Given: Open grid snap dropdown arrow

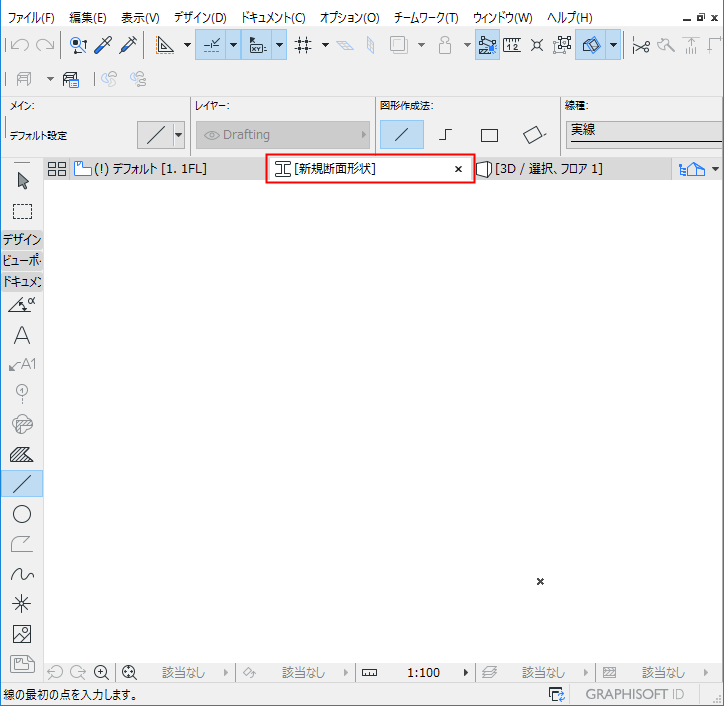Looking at the screenshot, I should click(326, 45).
